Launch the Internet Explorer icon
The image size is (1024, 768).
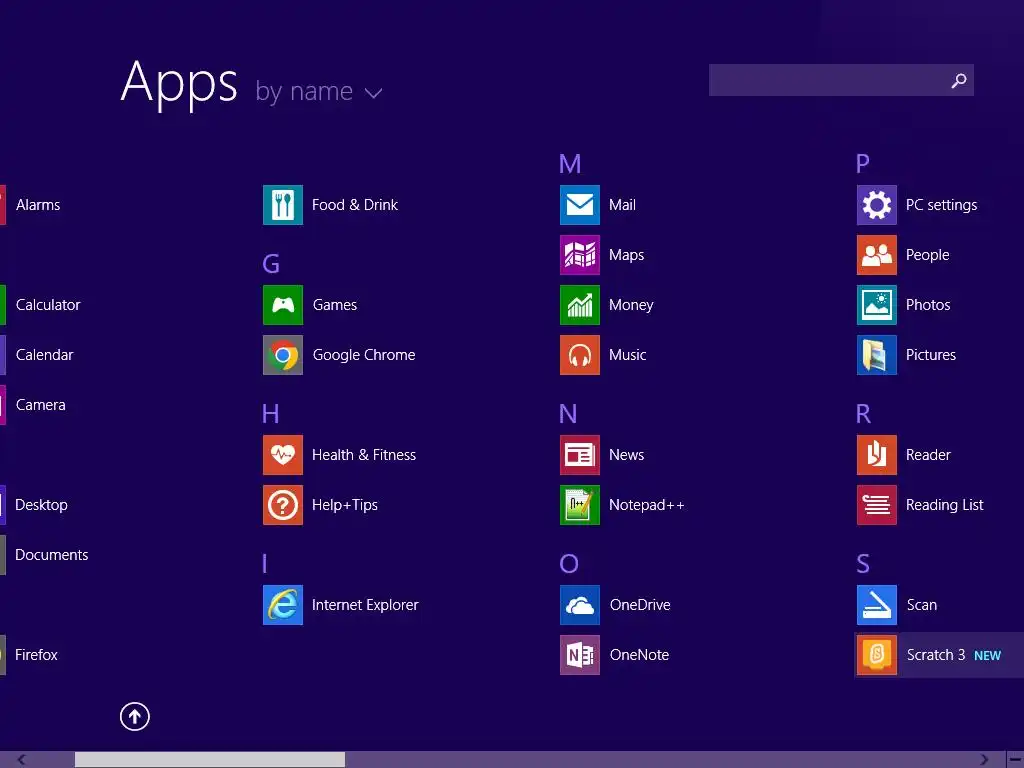click(283, 605)
